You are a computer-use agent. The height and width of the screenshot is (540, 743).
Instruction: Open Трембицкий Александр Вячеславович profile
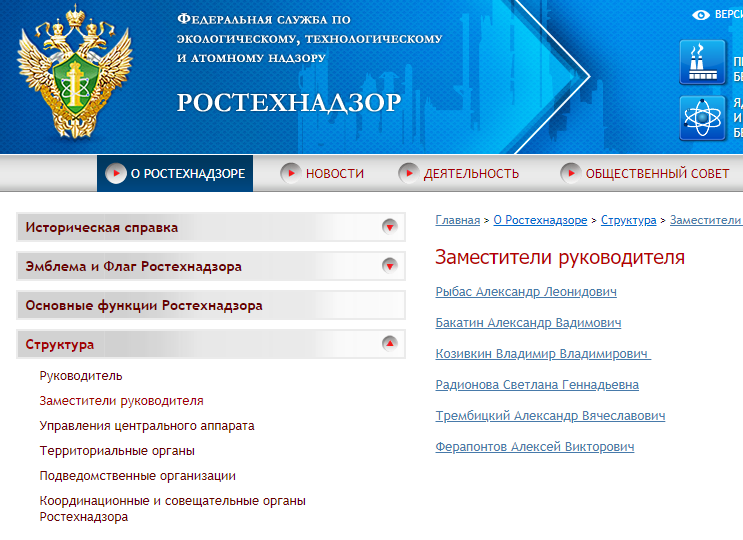click(550, 416)
